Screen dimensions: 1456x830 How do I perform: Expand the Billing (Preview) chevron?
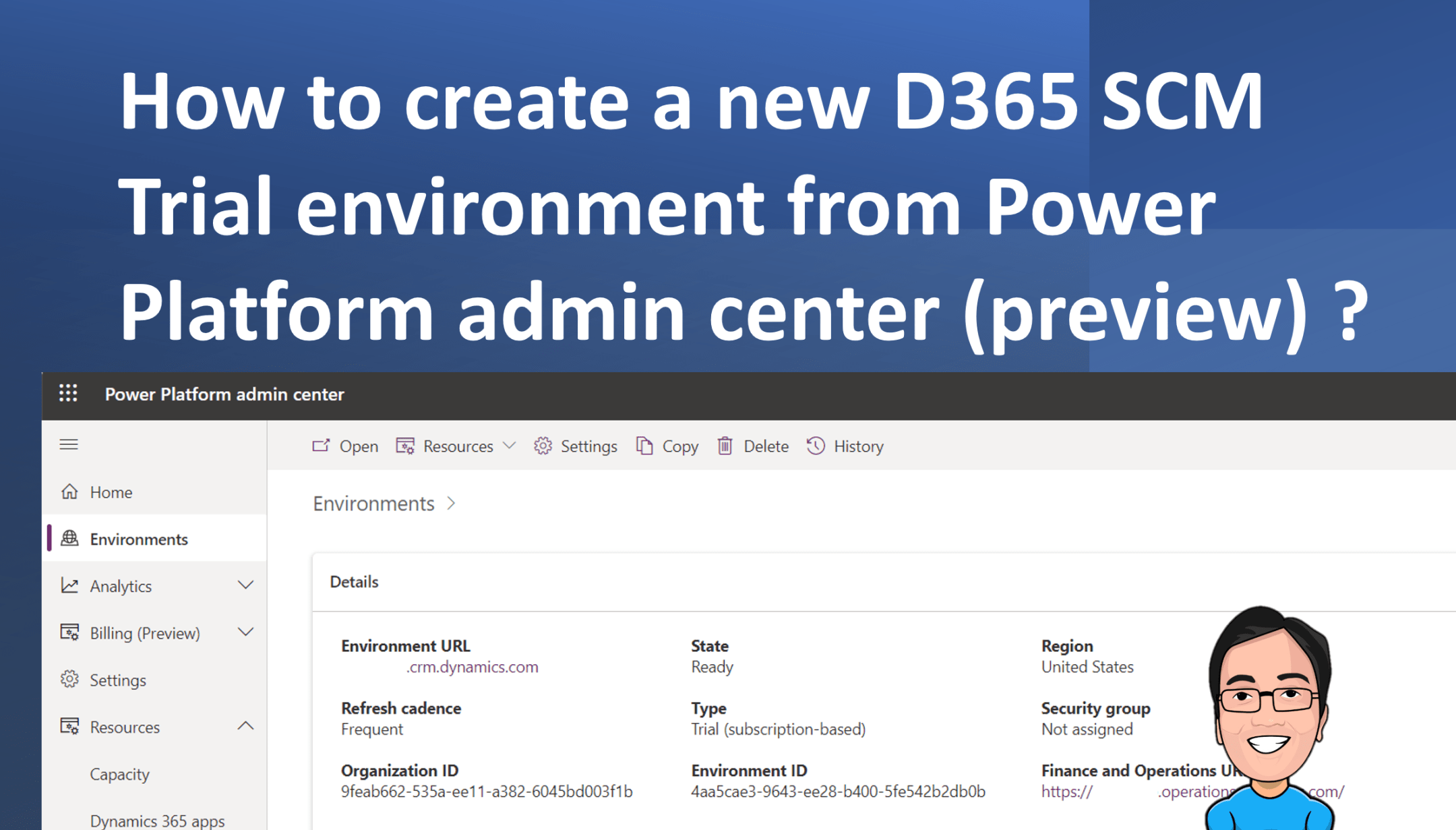[x=245, y=632]
